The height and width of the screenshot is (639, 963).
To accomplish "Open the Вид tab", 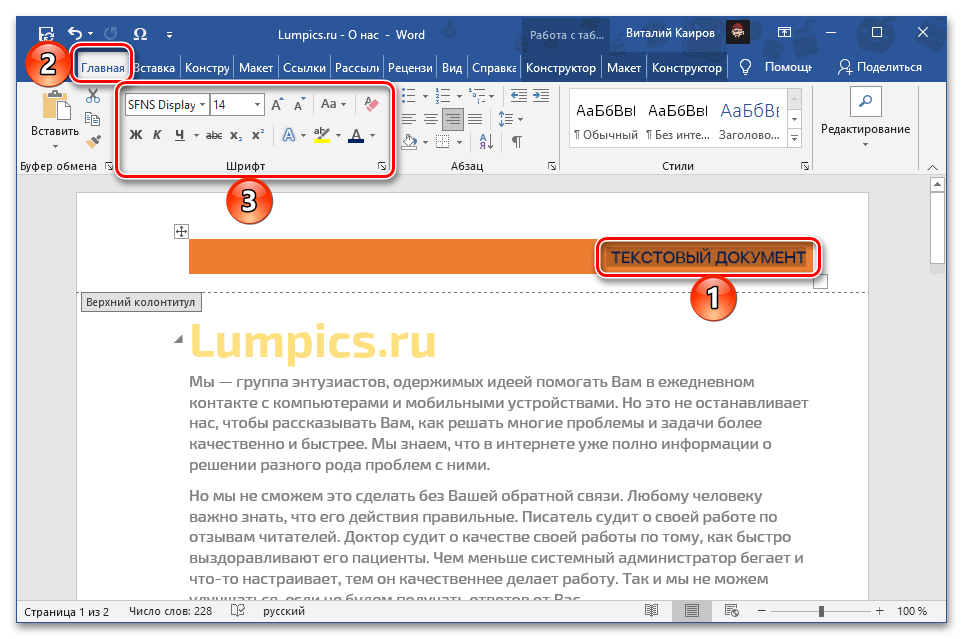I will click(452, 68).
